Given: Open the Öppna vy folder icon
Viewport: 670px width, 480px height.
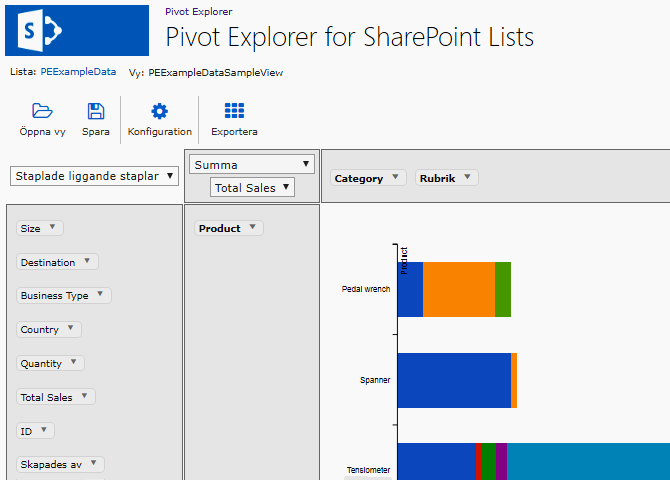Looking at the screenshot, I should tap(42, 111).
